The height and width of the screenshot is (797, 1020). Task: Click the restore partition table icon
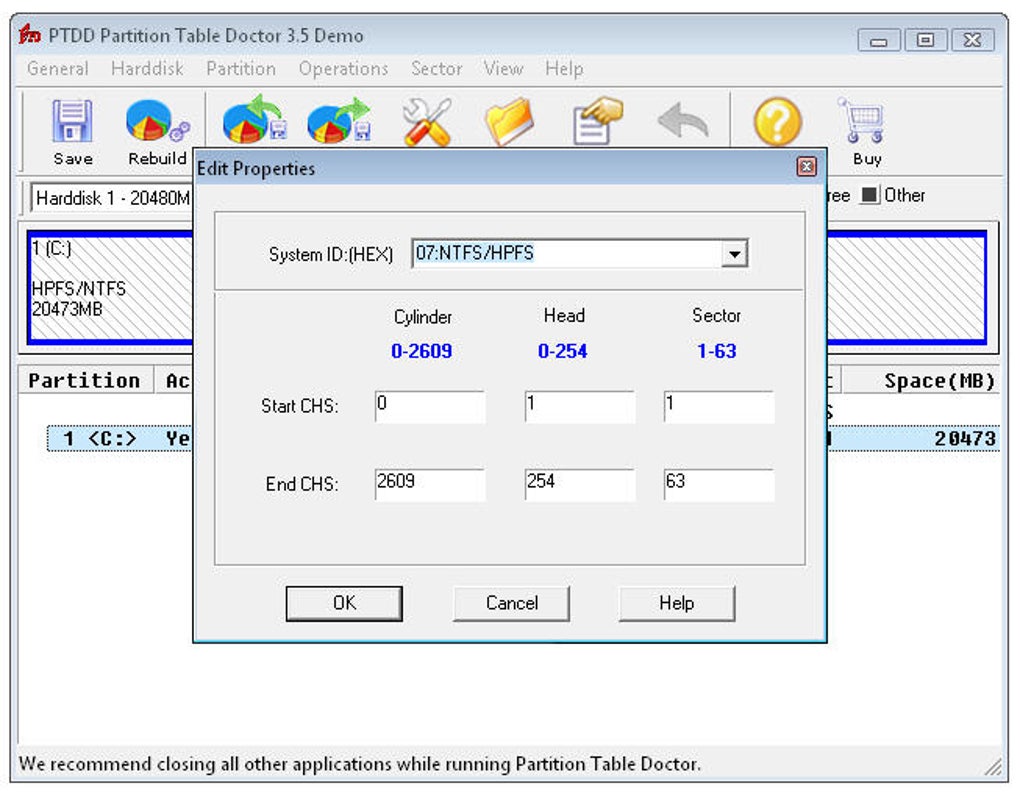point(339,120)
